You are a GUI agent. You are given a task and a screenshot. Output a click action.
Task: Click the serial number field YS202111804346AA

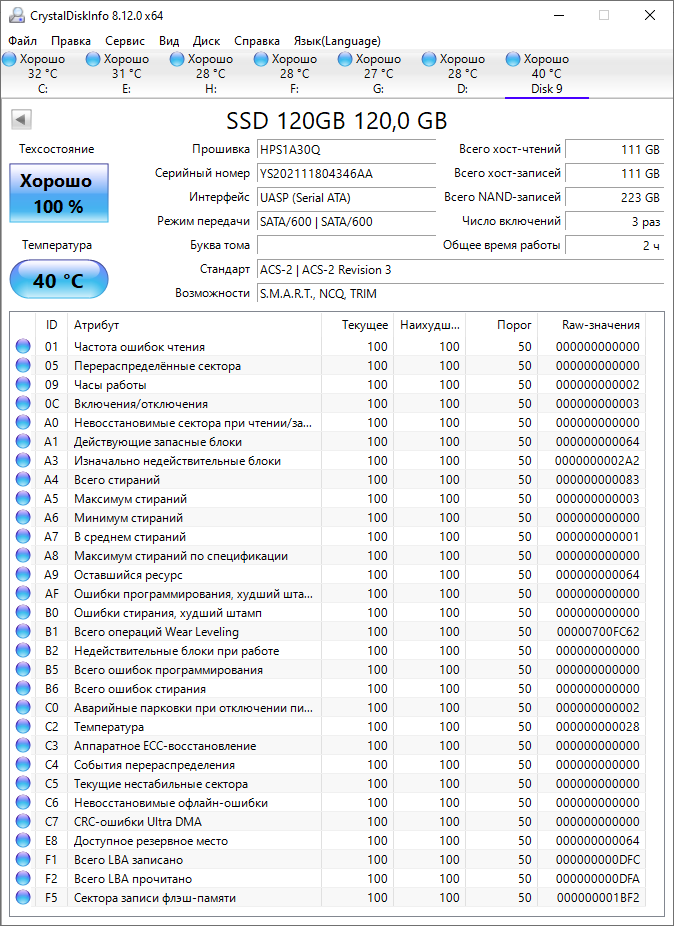pyautogui.click(x=346, y=174)
